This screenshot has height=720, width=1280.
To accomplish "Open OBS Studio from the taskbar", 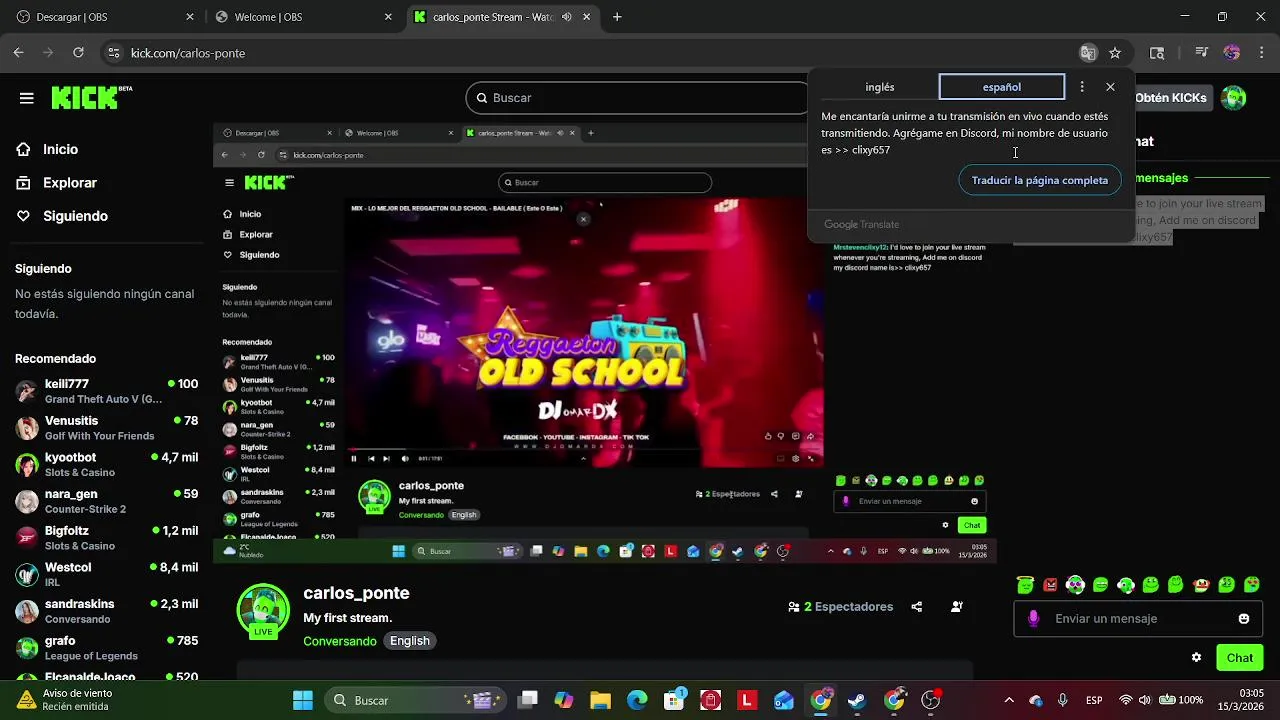I will coord(931,700).
